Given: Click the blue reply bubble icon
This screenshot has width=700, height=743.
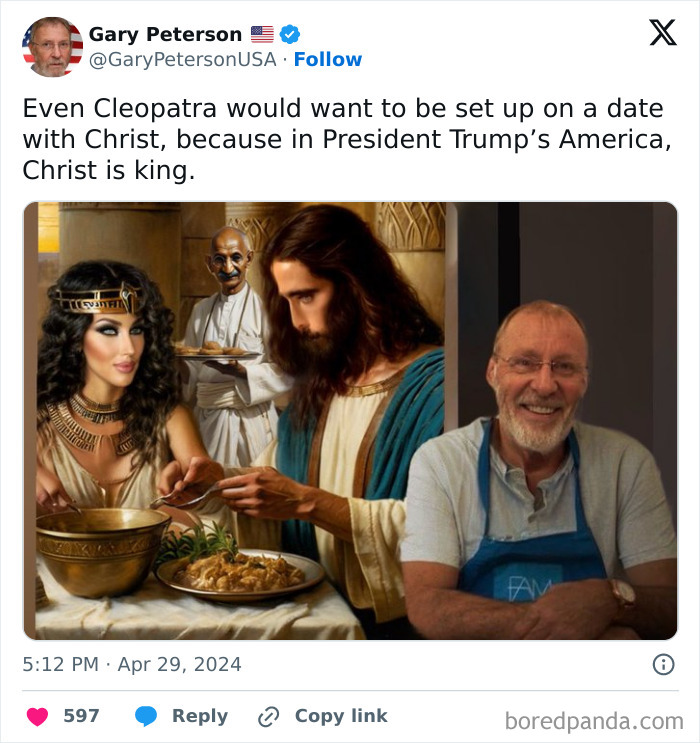Looking at the screenshot, I should click(x=146, y=716).
